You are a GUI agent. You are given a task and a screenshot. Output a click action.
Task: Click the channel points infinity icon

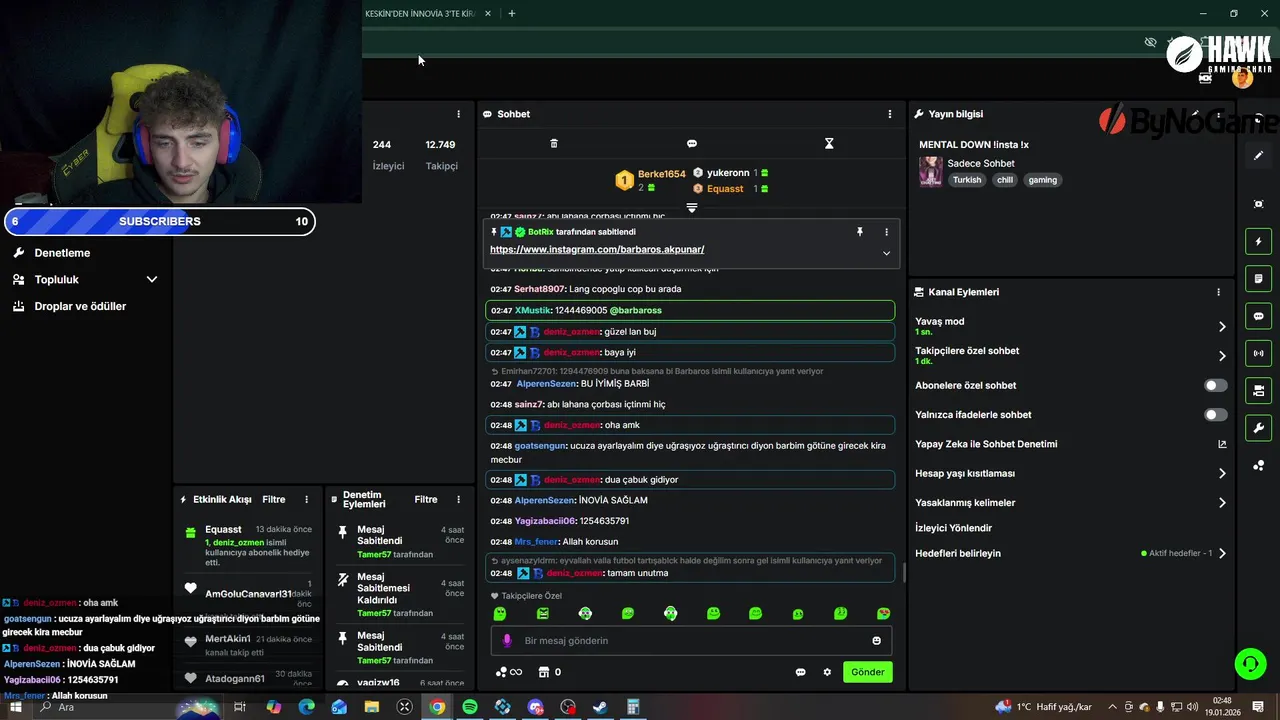pyautogui.click(x=509, y=672)
